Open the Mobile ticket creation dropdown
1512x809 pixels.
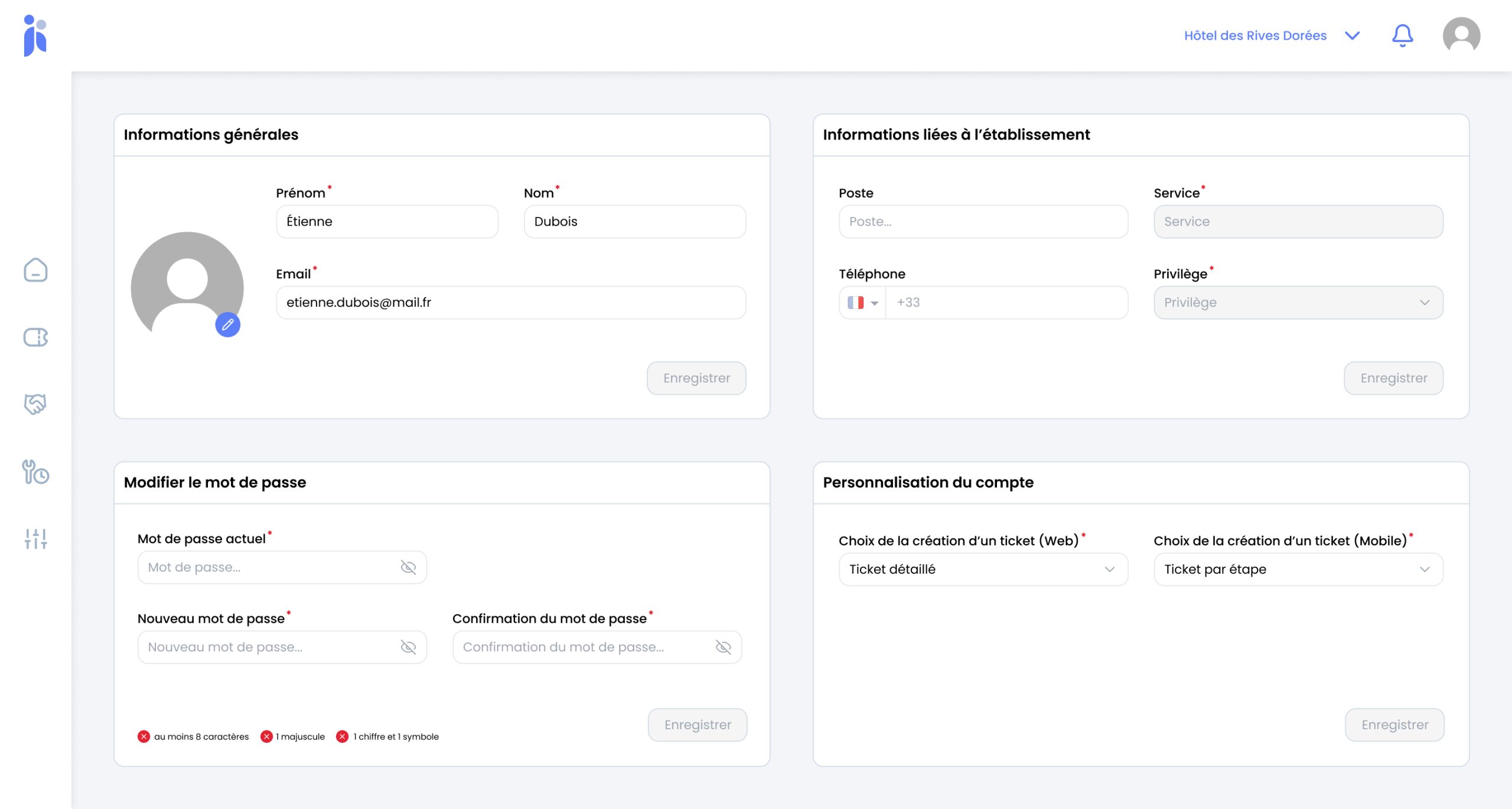(1298, 569)
